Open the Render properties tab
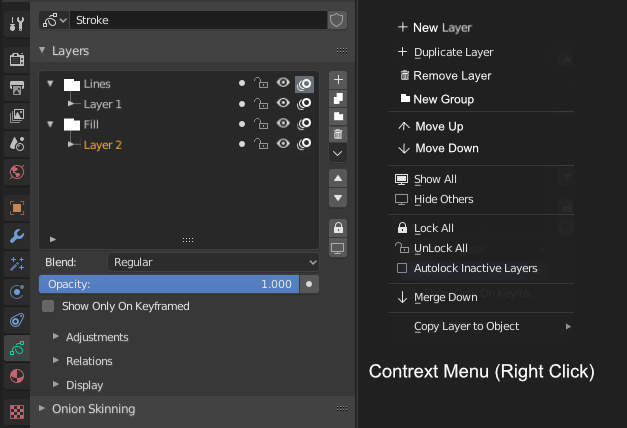The height and width of the screenshot is (428, 627). (16, 60)
